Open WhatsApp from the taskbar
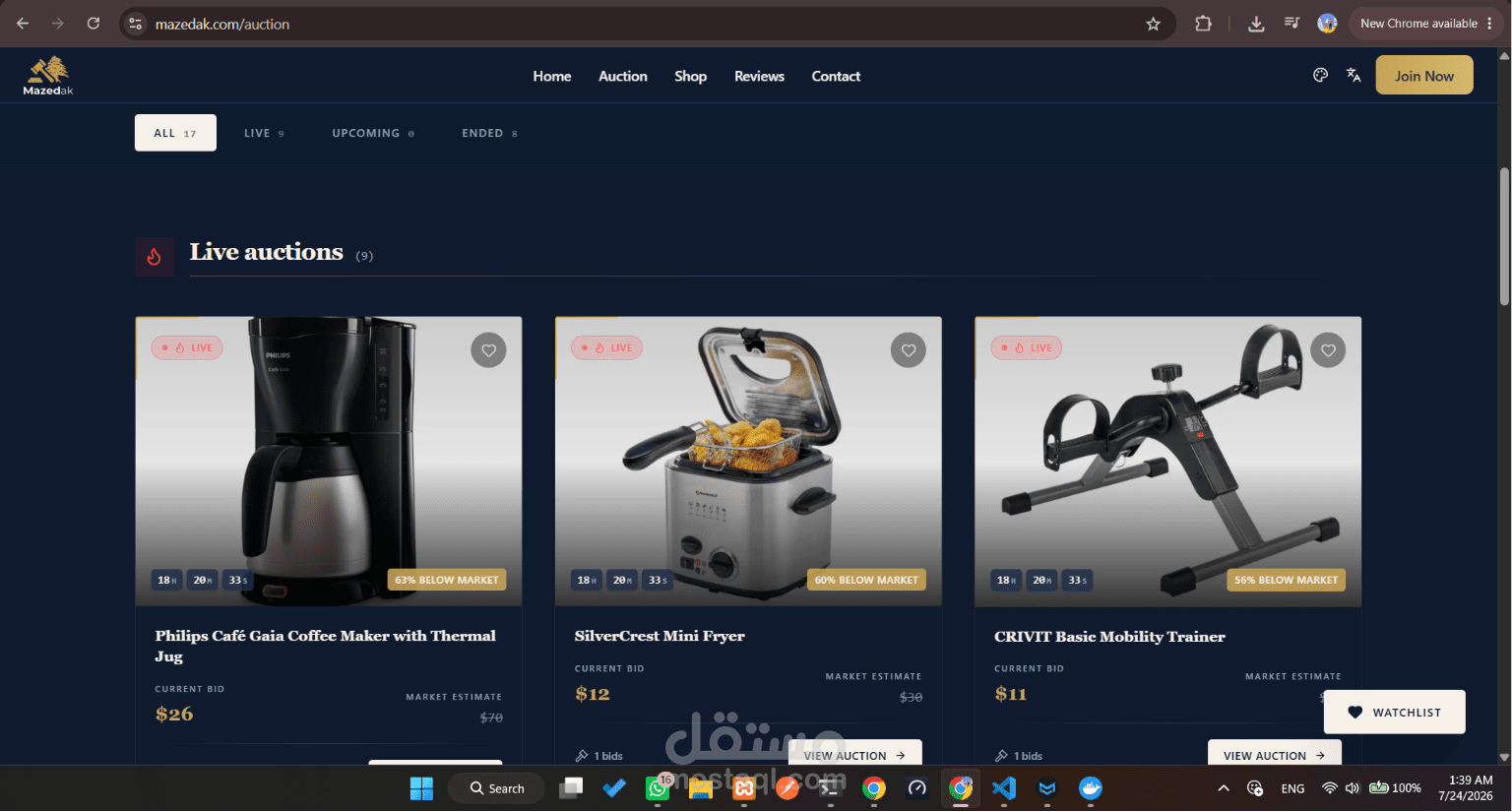This screenshot has height=812, width=1512. click(658, 788)
